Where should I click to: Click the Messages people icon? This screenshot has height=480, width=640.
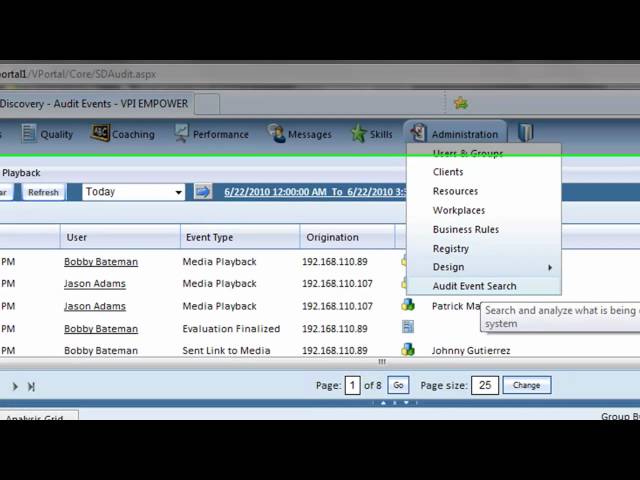click(x=276, y=133)
